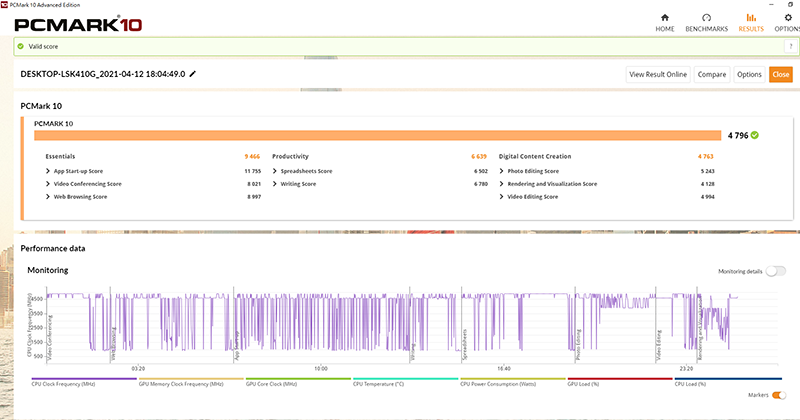The image size is (800, 420).
Task: Click the Performance data heading
Action: point(53,248)
